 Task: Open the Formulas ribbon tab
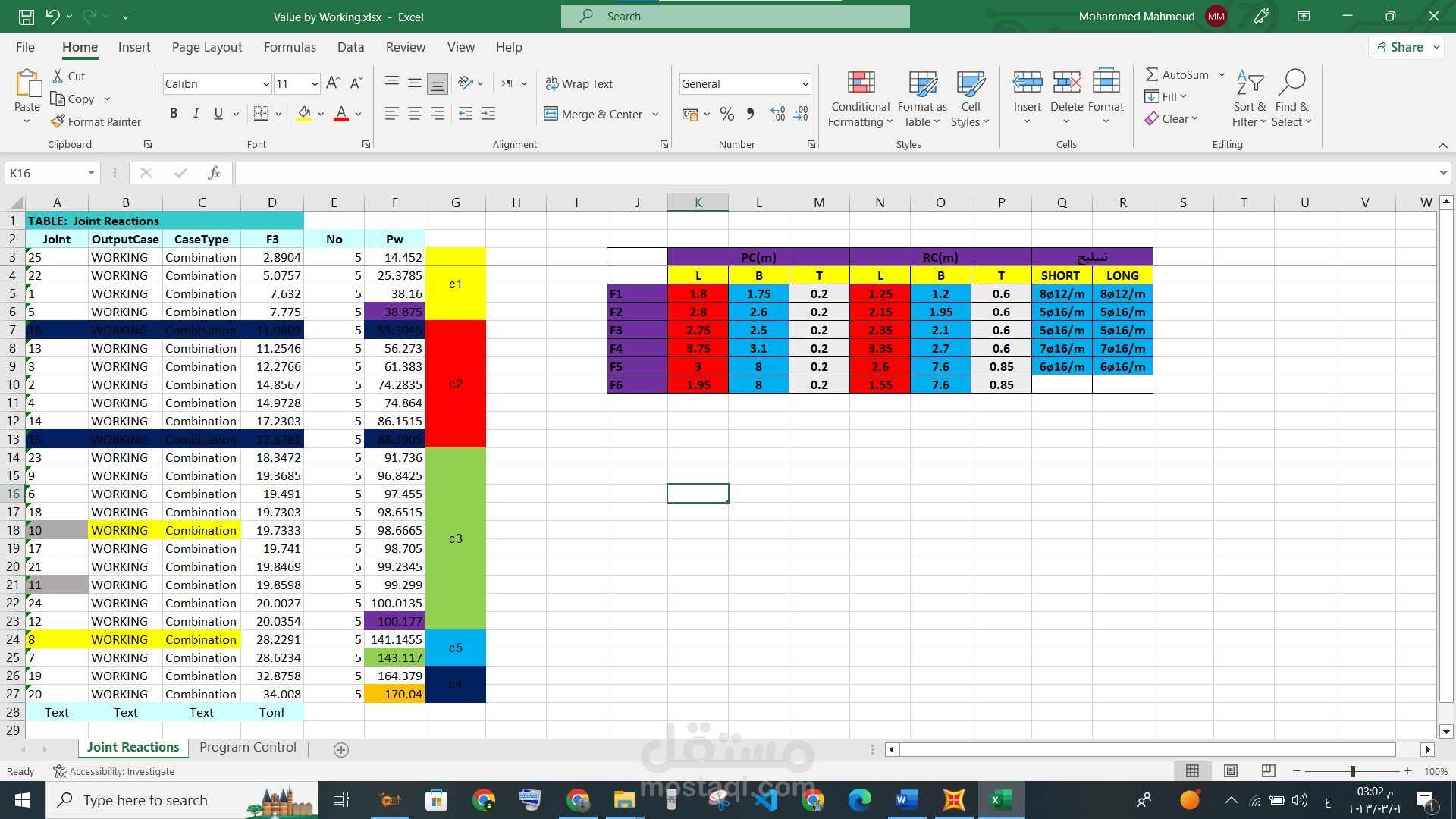290,47
